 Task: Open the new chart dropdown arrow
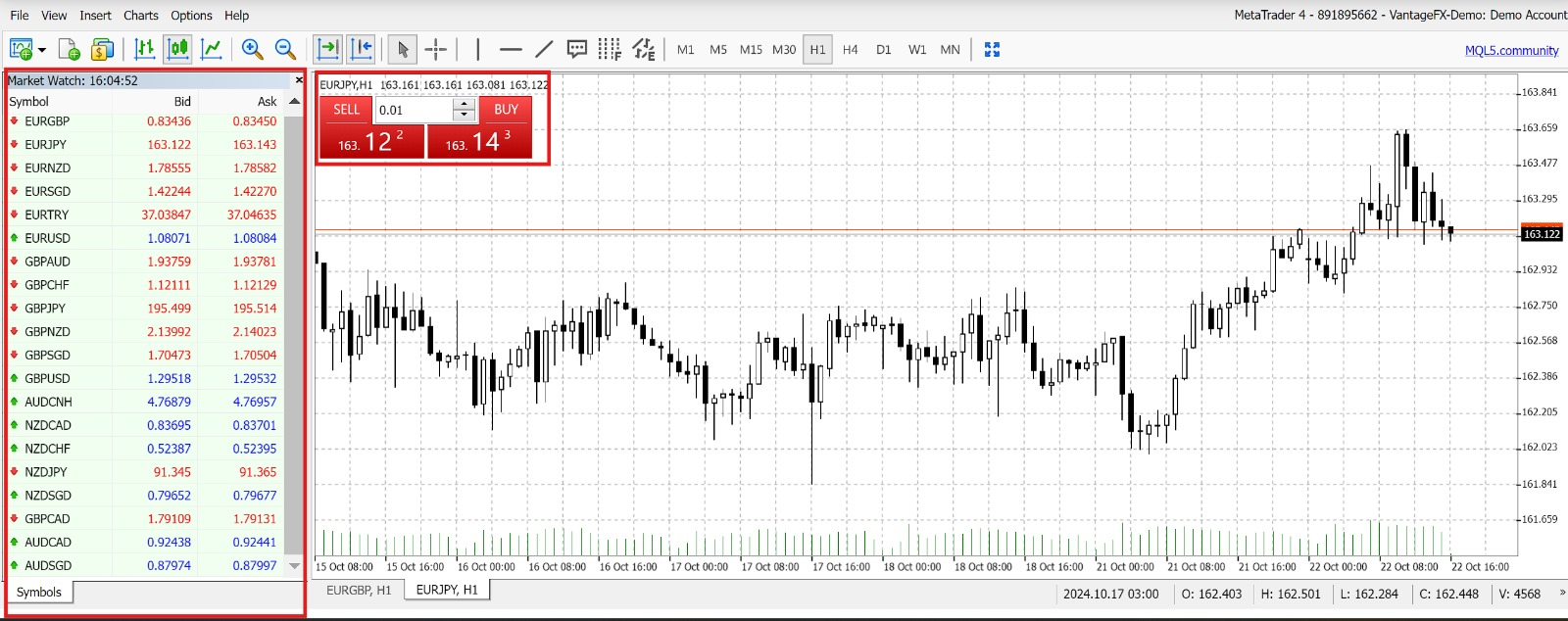coord(42,50)
